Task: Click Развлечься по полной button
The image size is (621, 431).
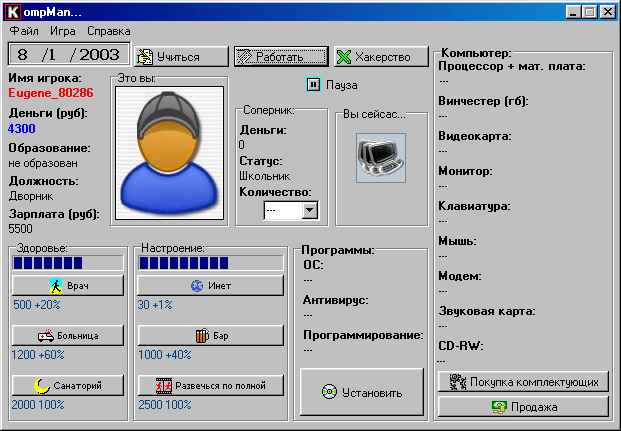Action: [211, 385]
